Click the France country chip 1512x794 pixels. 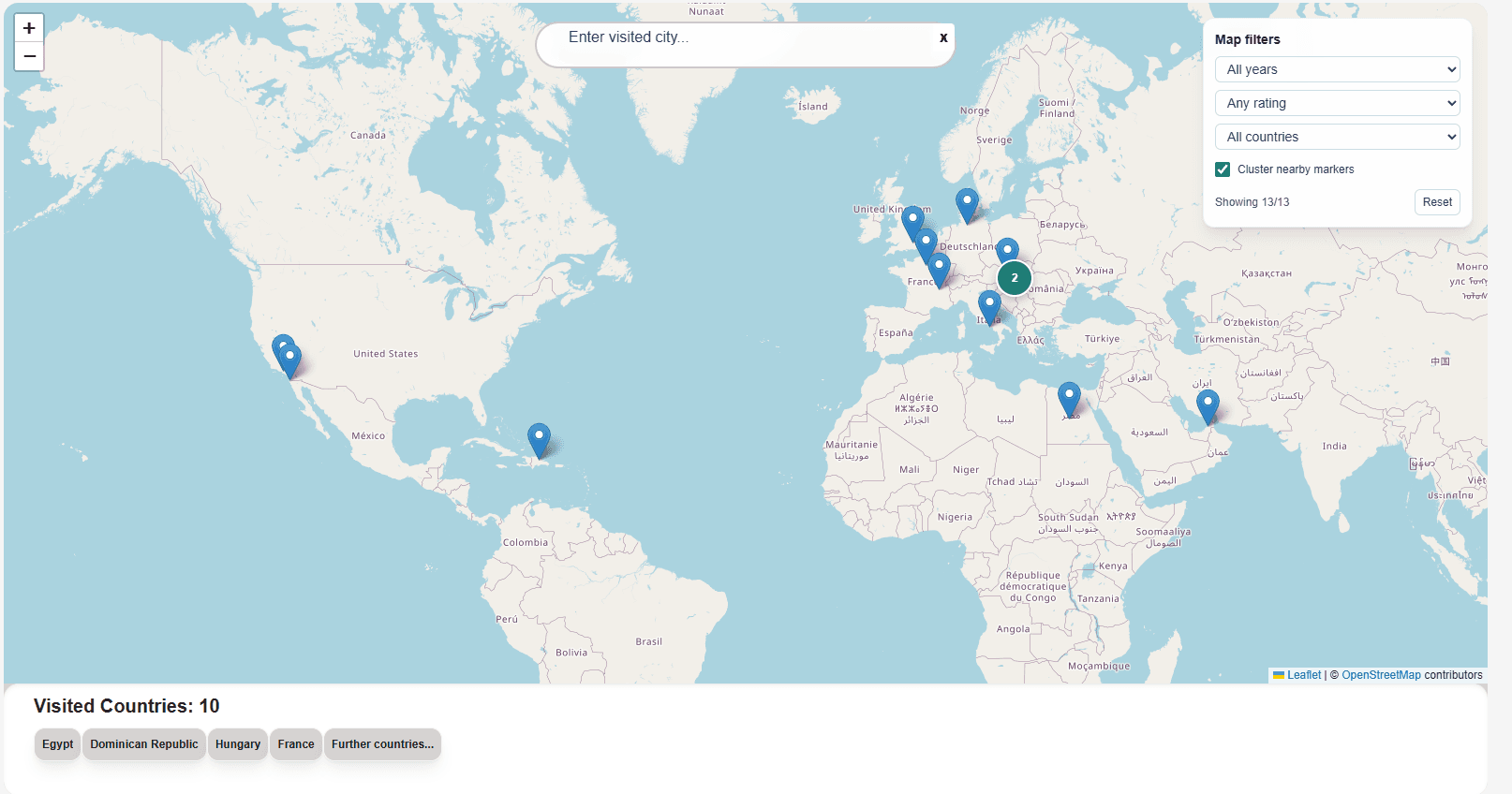296,744
